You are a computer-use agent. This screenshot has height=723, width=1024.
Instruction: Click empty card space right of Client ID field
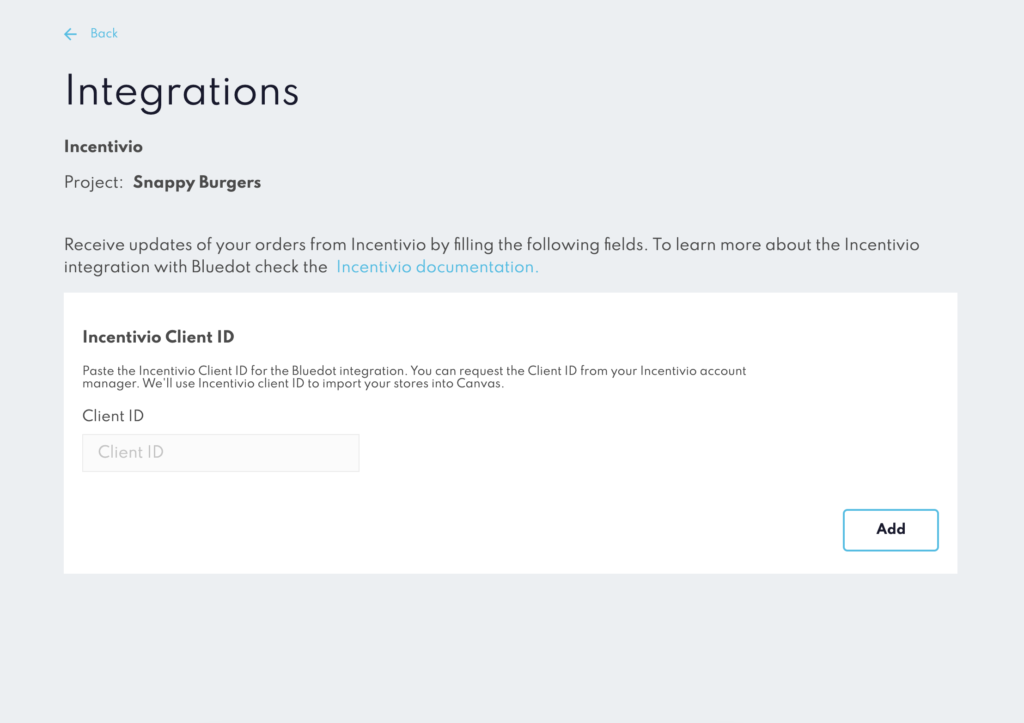653,453
